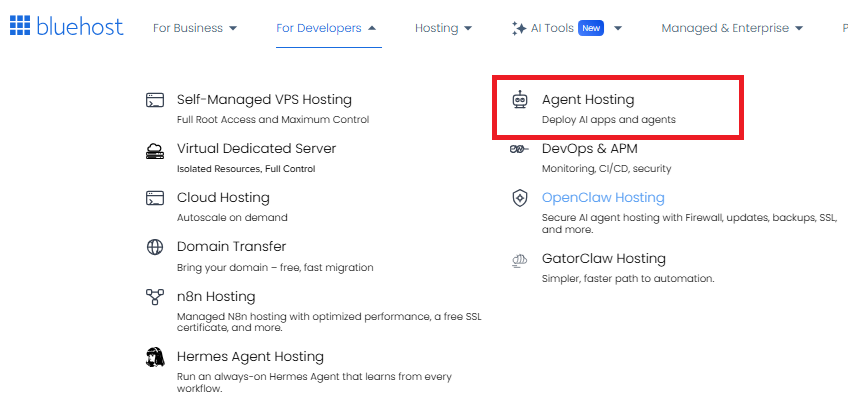Click 'Monitoring, CI/CD, security' description

(x=606, y=169)
